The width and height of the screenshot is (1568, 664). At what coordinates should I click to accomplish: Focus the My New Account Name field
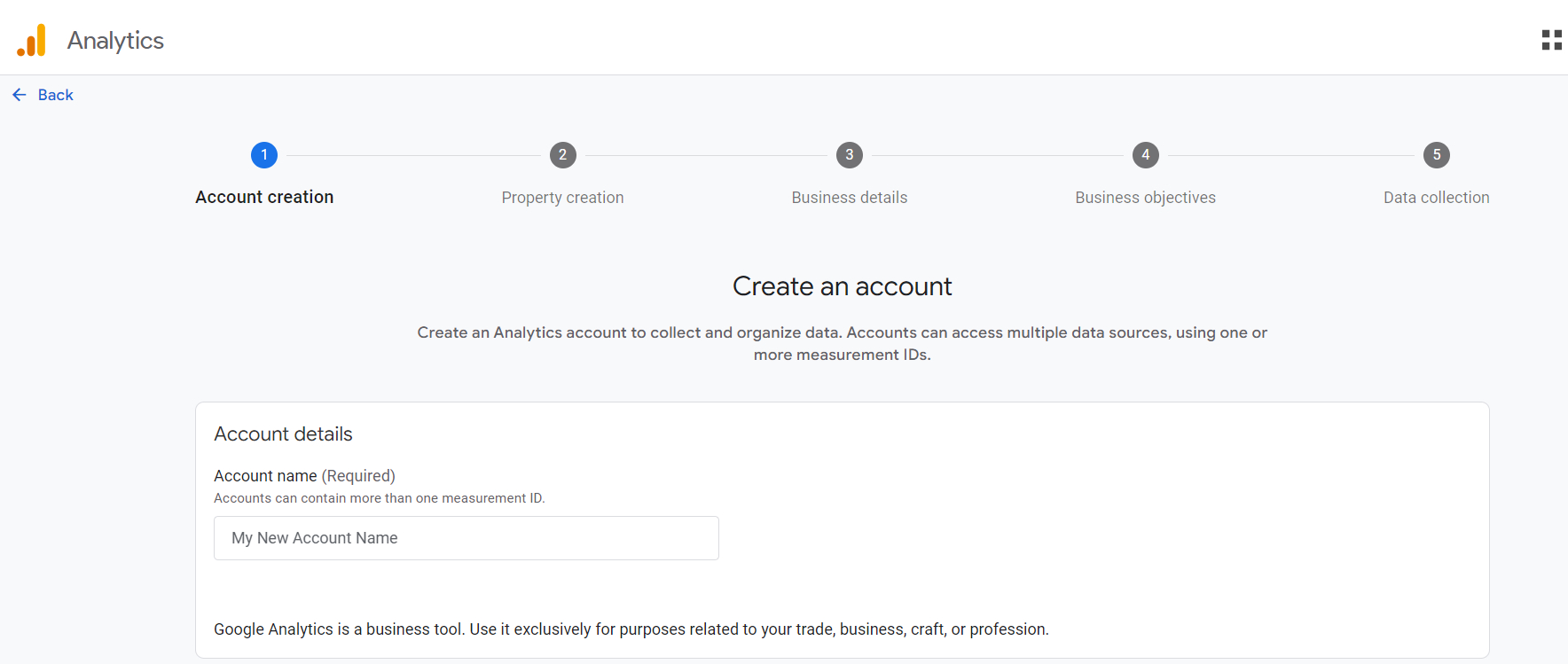pos(466,538)
